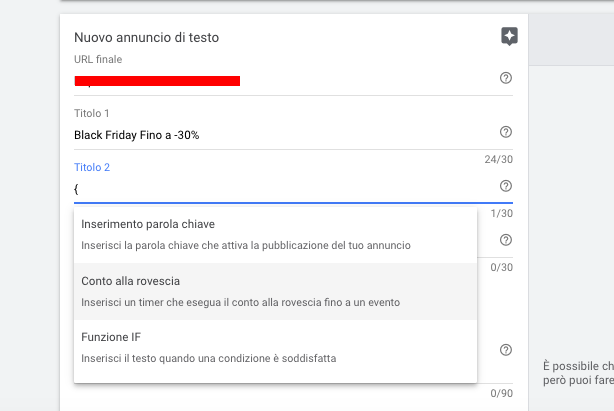This screenshot has width=614, height=411.
Task: Open help icon beside Titolo 2
Action: (506, 186)
